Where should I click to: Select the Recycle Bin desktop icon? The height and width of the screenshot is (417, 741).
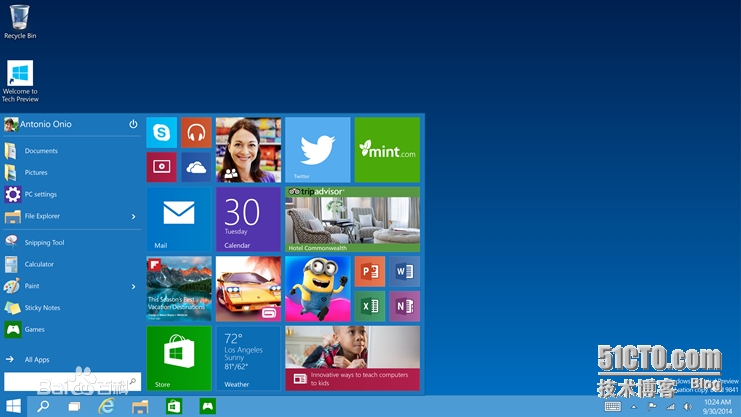[x=20, y=22]
